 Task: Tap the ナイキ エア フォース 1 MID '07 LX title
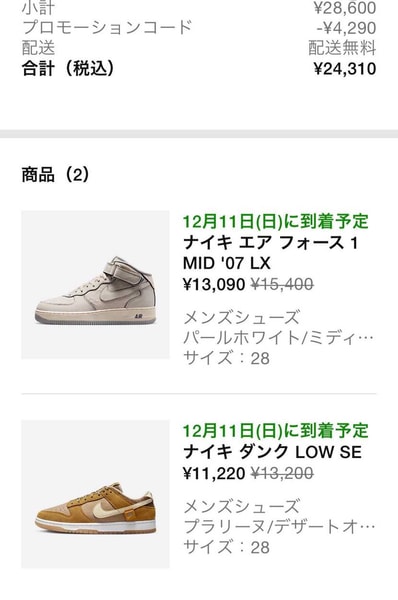click(270, 253)
